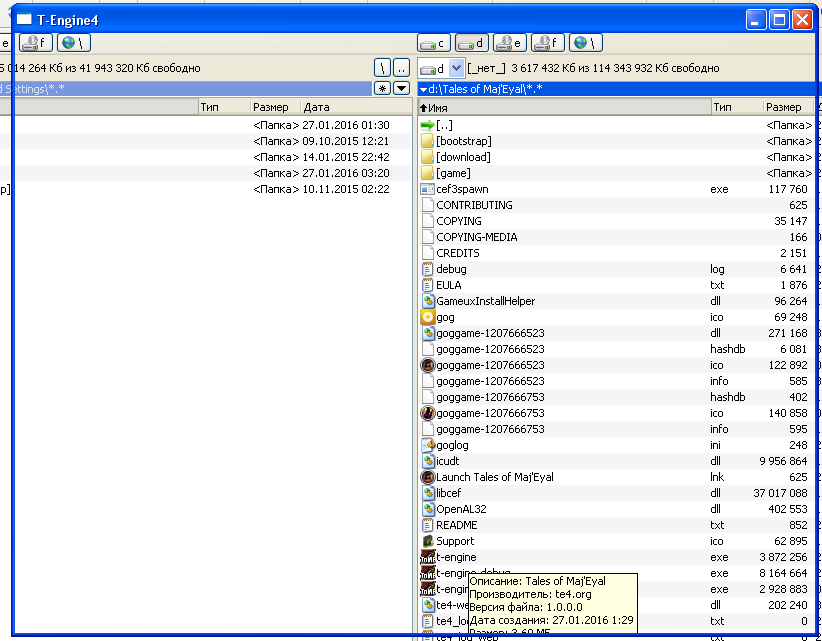Click the [_нет_] volume label
The width and height of the screenshot is (822, 641).
[486, 68]
